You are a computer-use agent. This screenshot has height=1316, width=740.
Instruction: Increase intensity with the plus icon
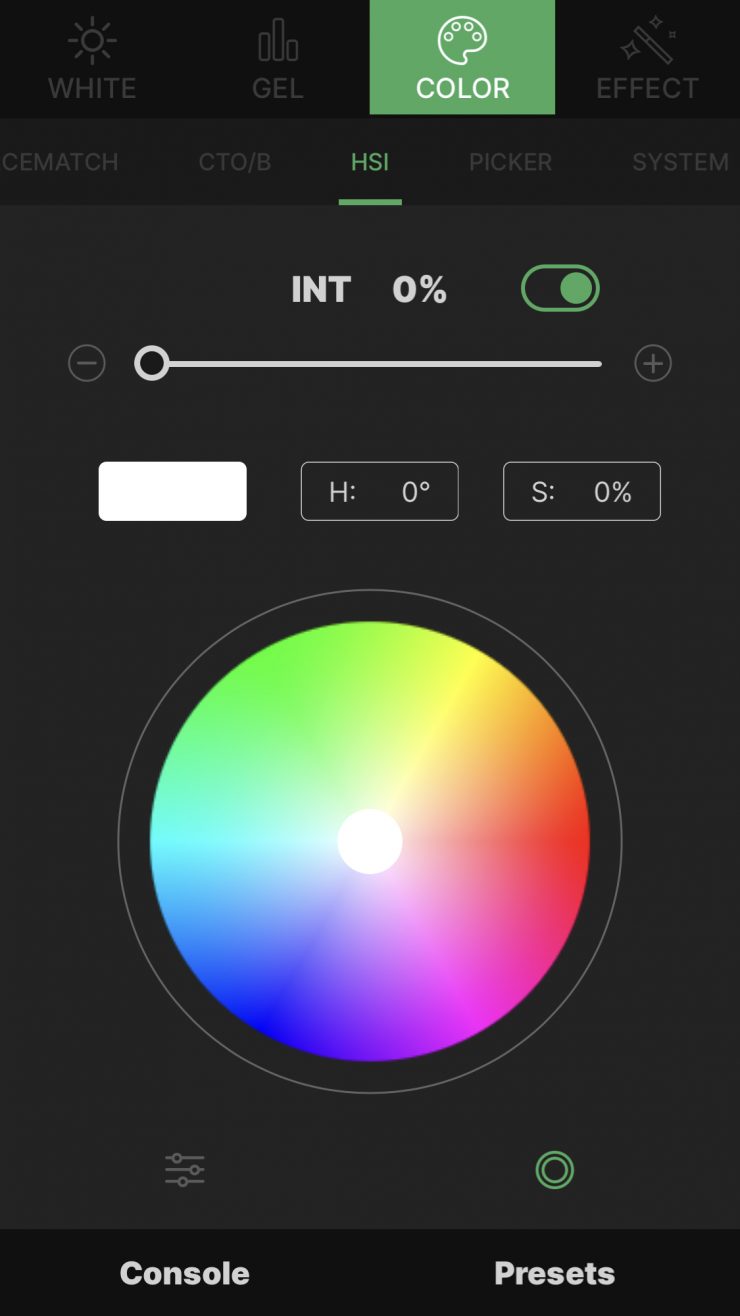click(653, 363)
